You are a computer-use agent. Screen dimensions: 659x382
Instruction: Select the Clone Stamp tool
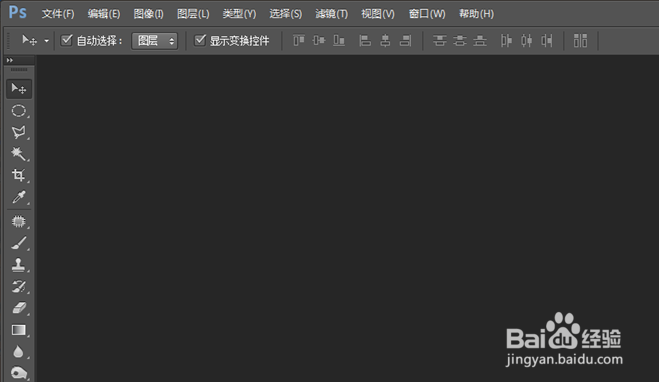click(x=19, y=265)
